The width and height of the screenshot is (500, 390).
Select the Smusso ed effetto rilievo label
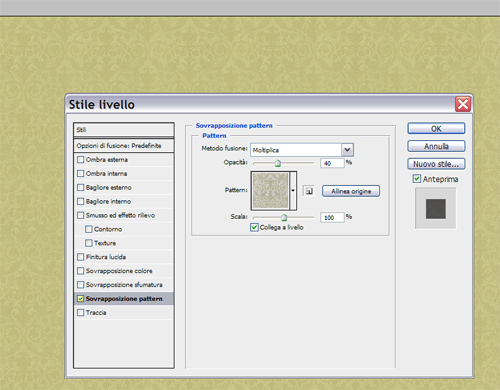click(120, 215)
